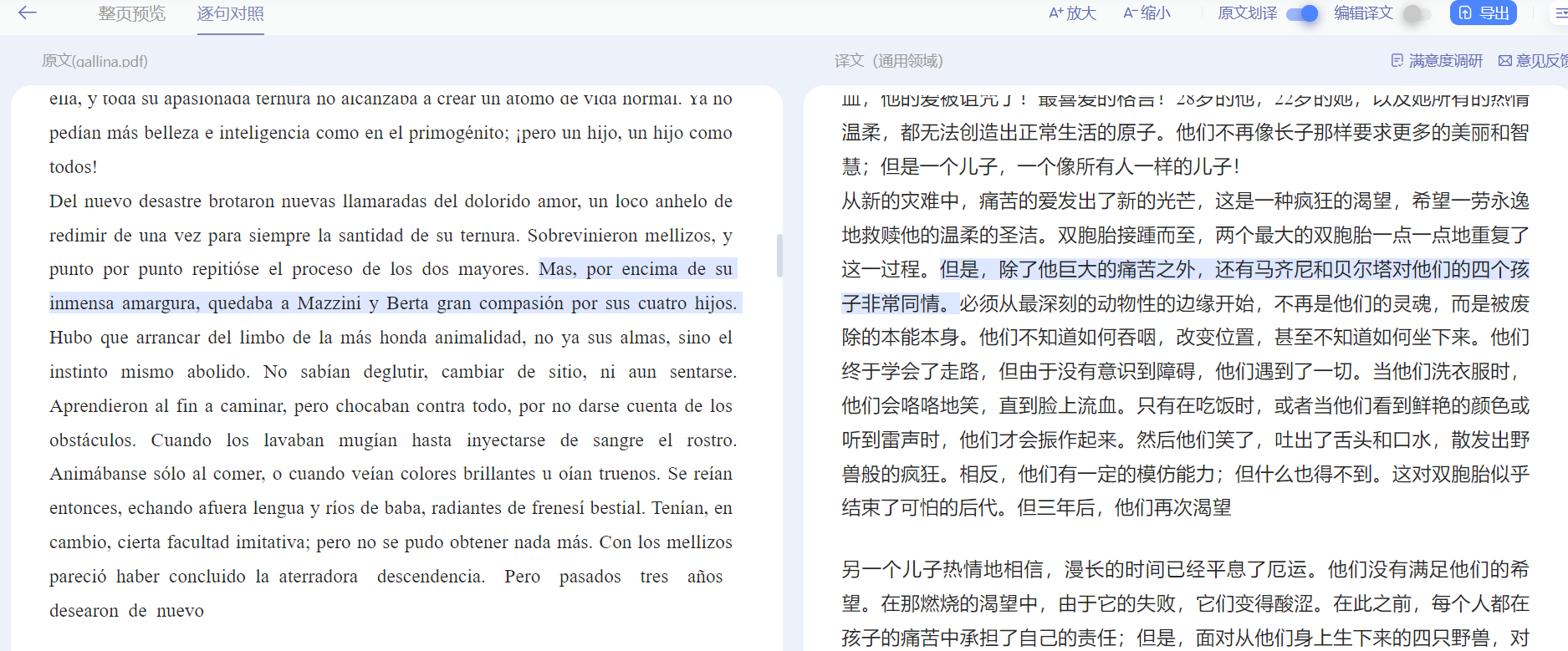Switch to the 整页预览 tab

[131, 13]
